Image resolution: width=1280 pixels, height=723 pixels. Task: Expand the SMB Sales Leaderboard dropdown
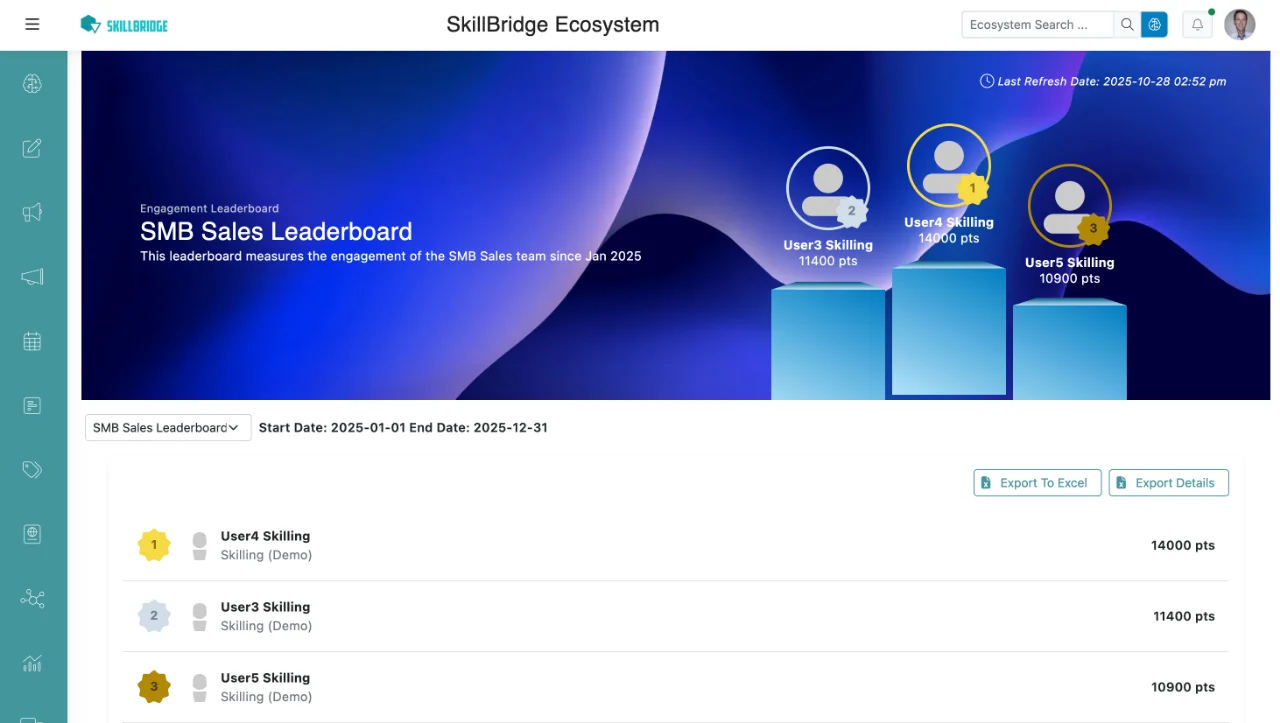(167, 428)
